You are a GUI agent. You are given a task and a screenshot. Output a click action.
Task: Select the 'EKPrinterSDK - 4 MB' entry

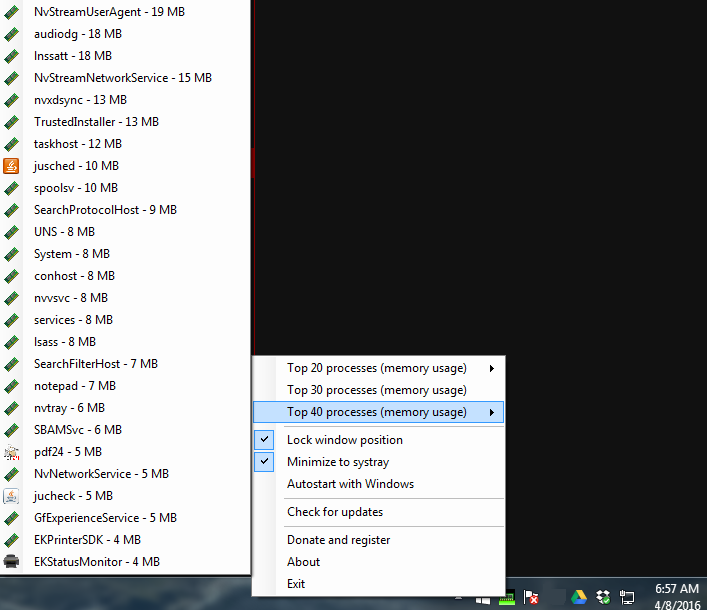click(125, 540)
